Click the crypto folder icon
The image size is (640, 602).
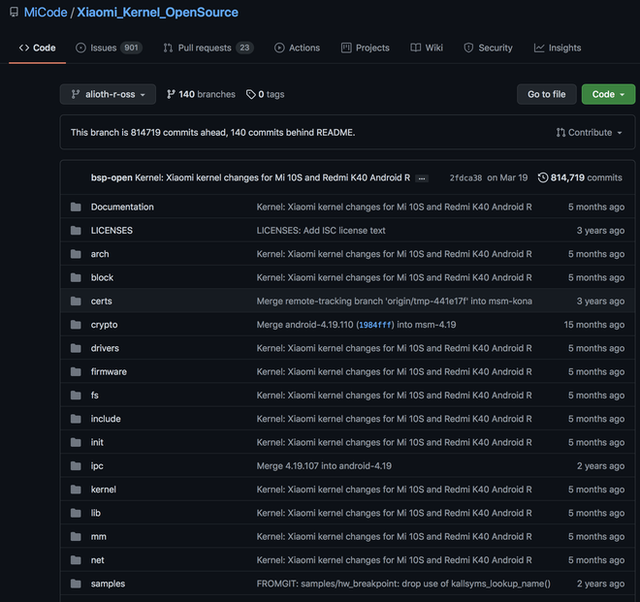point(76,325)
